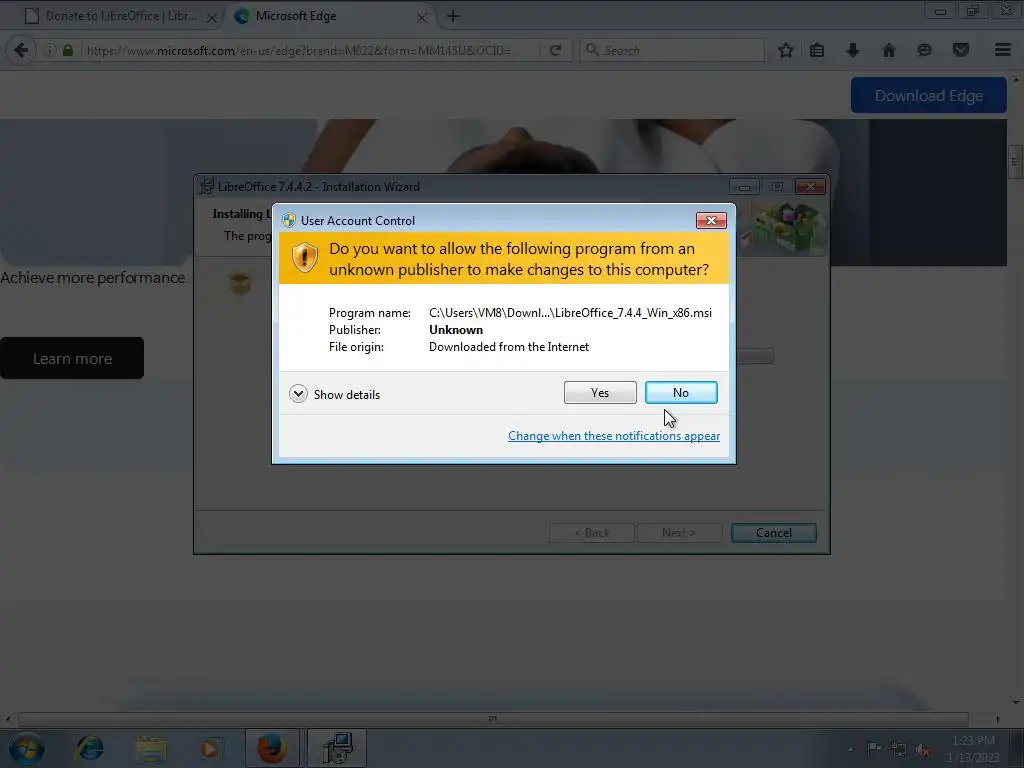Click the page vertical scrollbar thumb

tap(1014, 161)
